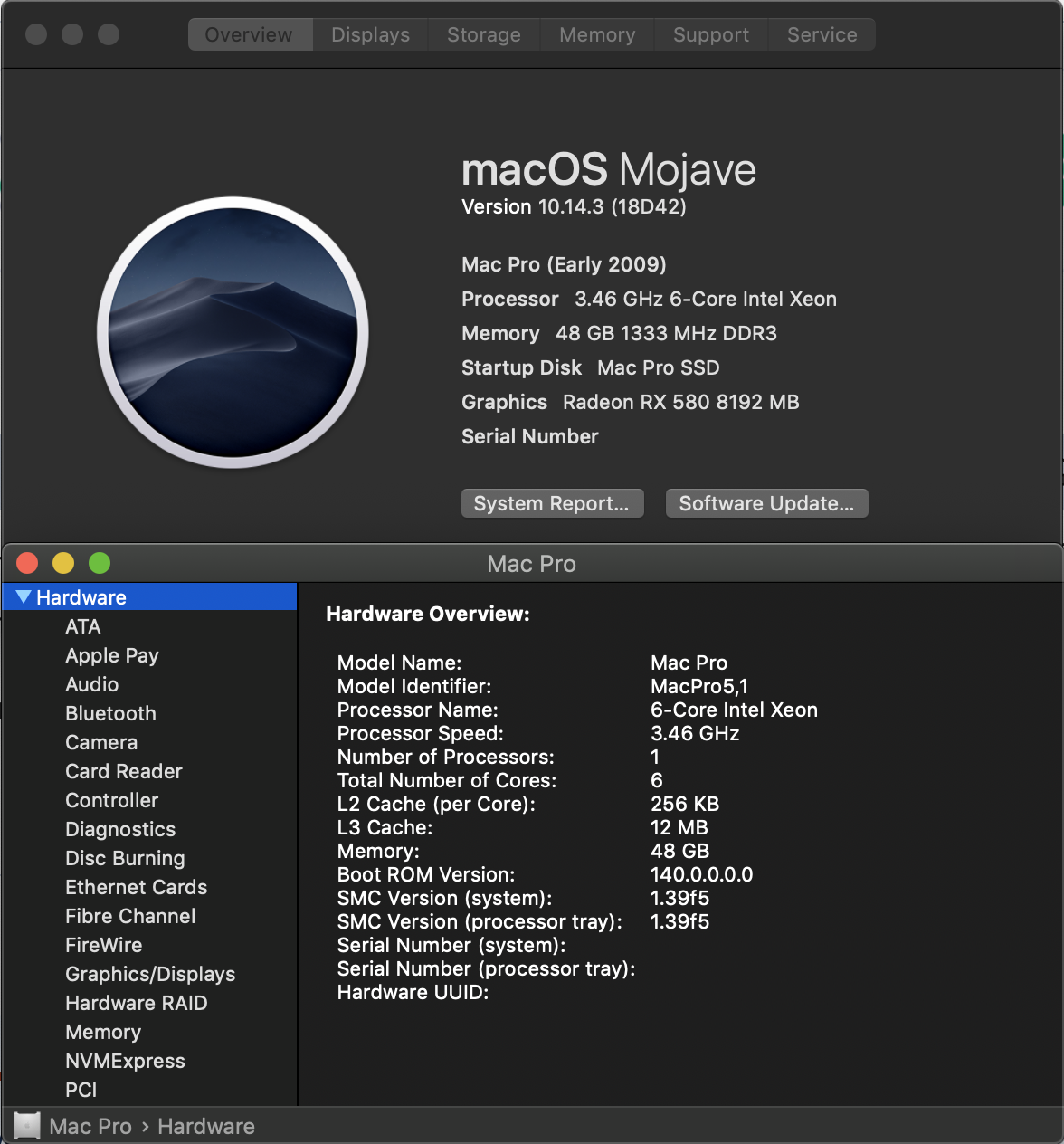
Task: Select Camera in the sidebar
Action: coord(101,742)
